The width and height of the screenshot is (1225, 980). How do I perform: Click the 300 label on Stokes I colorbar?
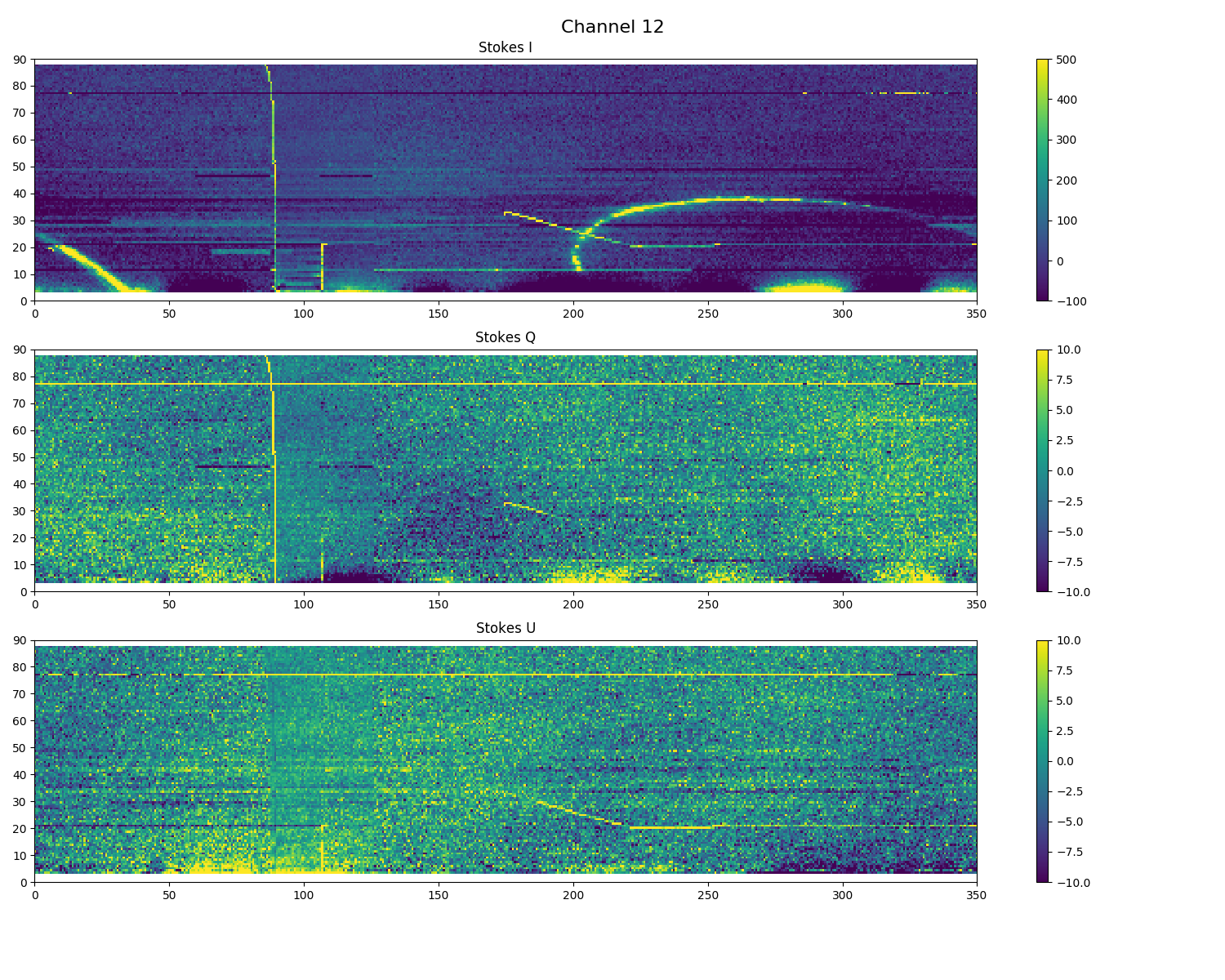1066,140
